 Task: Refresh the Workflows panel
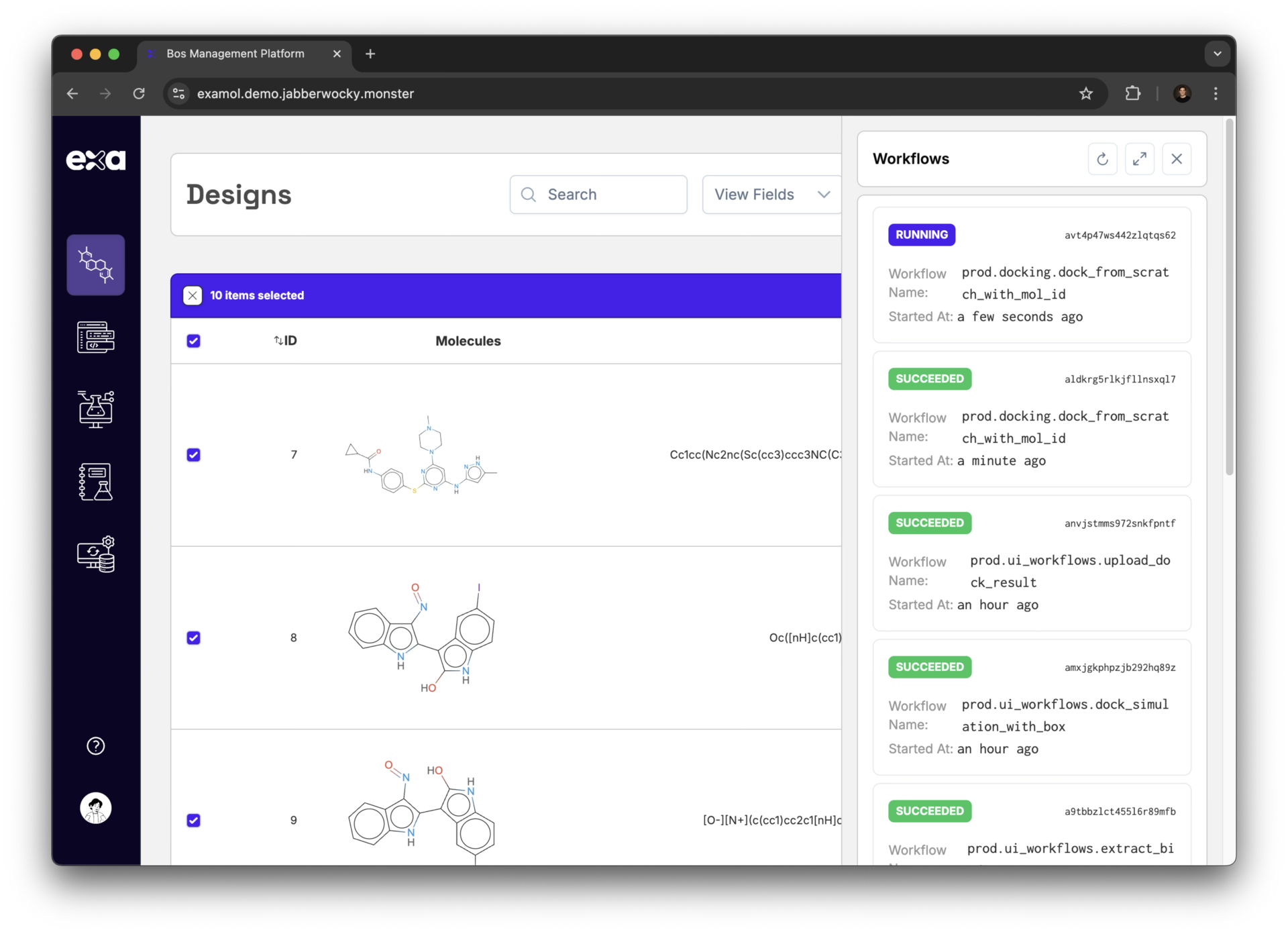pos(1102,159)
